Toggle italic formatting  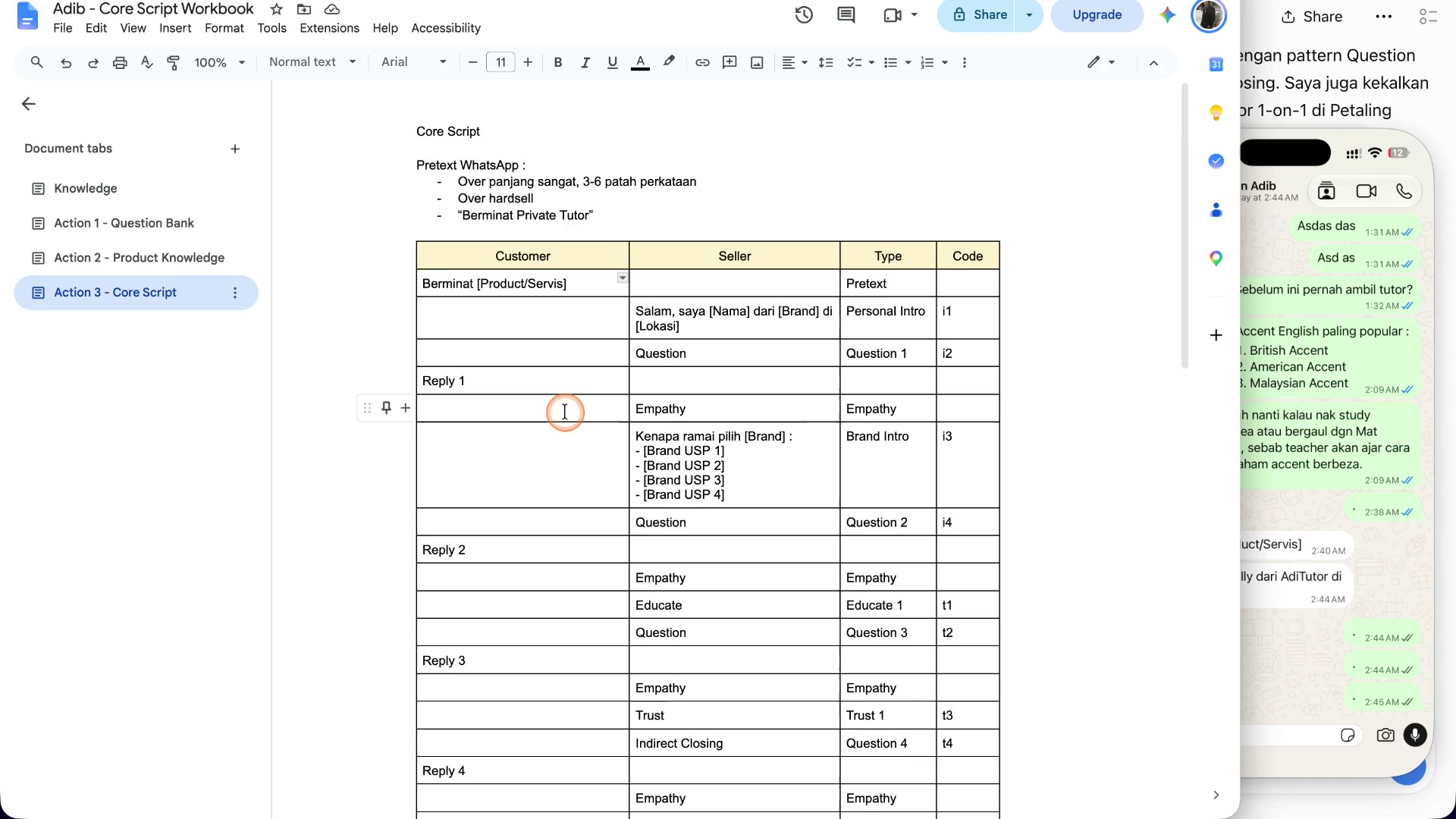[585, 63]
